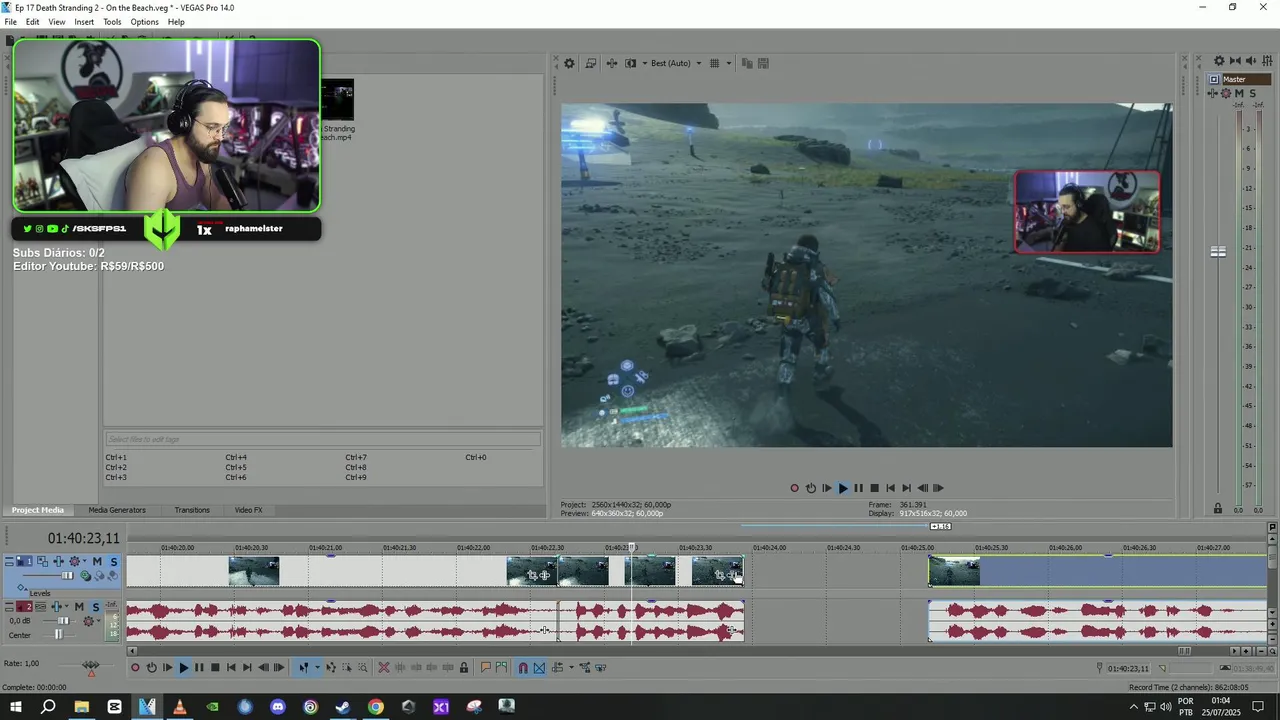Pause playback under the video preview
Viewport: 1280px width, 720px height.
858,488
